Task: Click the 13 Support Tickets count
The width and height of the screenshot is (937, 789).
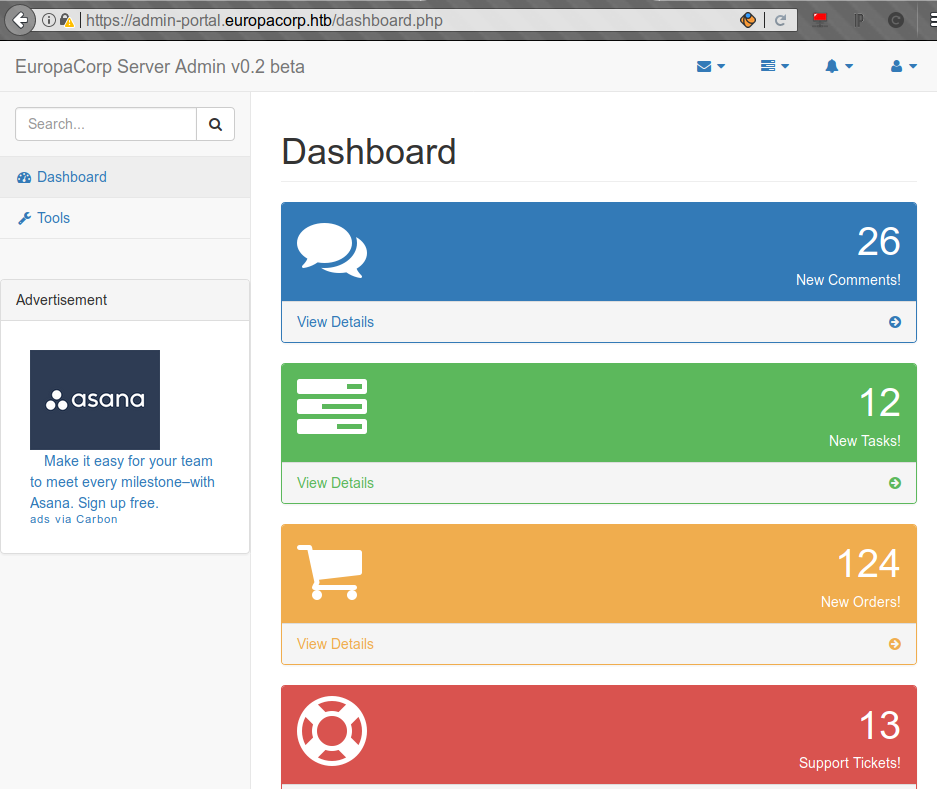Action: click(x=880, y=724)
